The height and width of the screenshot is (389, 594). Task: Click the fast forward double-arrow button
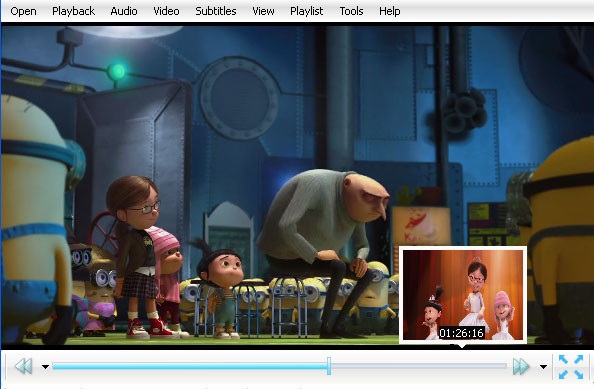click(521, 366)
